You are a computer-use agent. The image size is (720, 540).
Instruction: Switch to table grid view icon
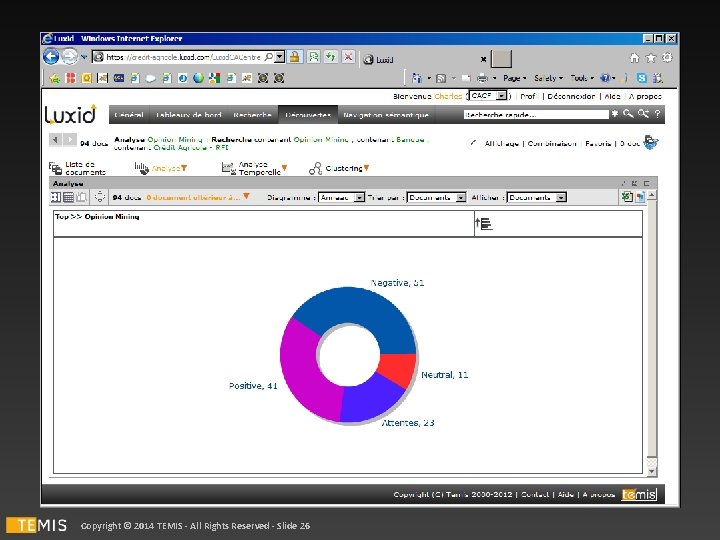(68, 197)
